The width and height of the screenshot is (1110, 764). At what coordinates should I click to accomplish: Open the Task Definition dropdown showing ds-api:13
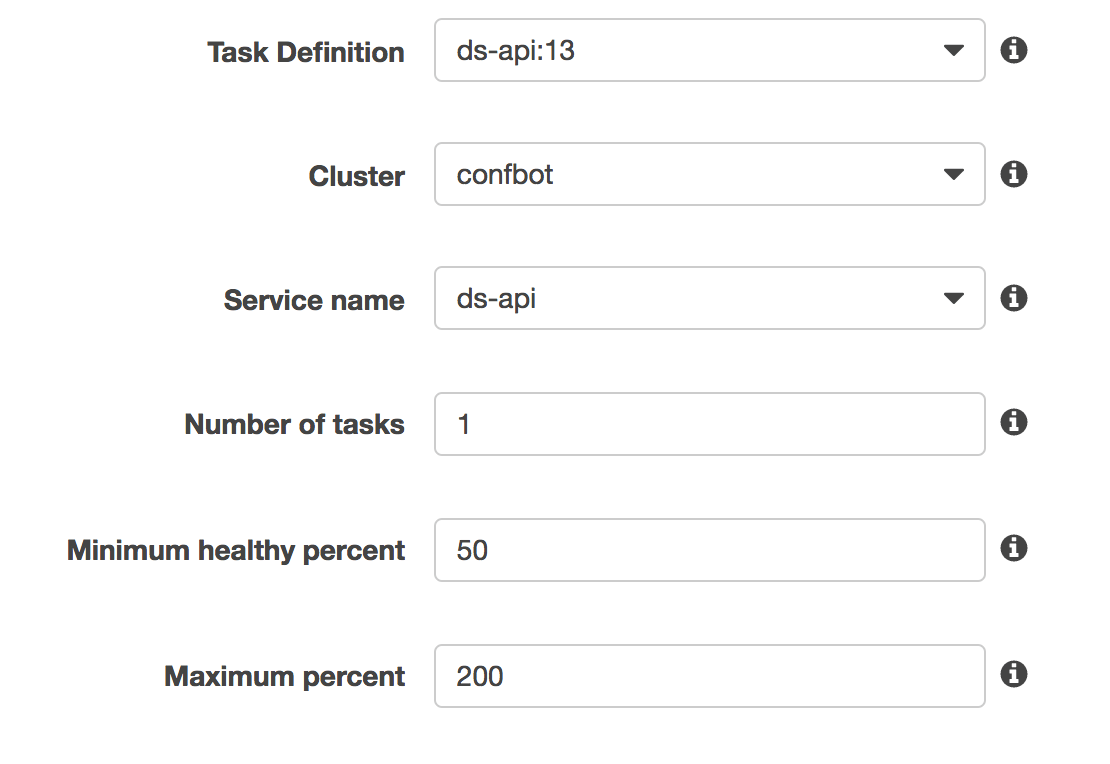[690, 50]
